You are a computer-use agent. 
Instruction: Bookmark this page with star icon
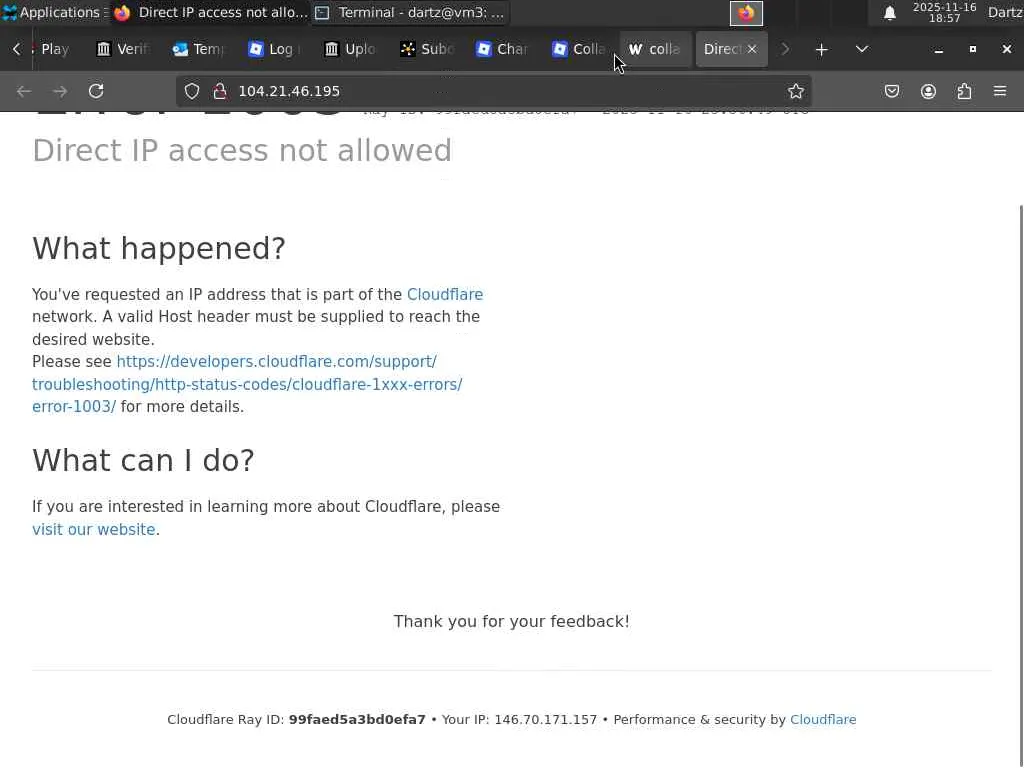795,91
